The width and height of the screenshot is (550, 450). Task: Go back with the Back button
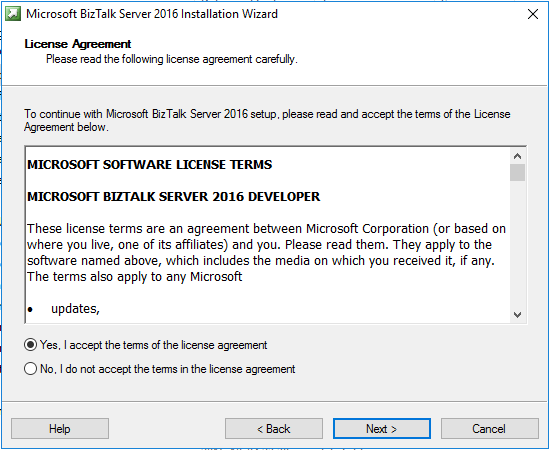click(x=274, y=428)
